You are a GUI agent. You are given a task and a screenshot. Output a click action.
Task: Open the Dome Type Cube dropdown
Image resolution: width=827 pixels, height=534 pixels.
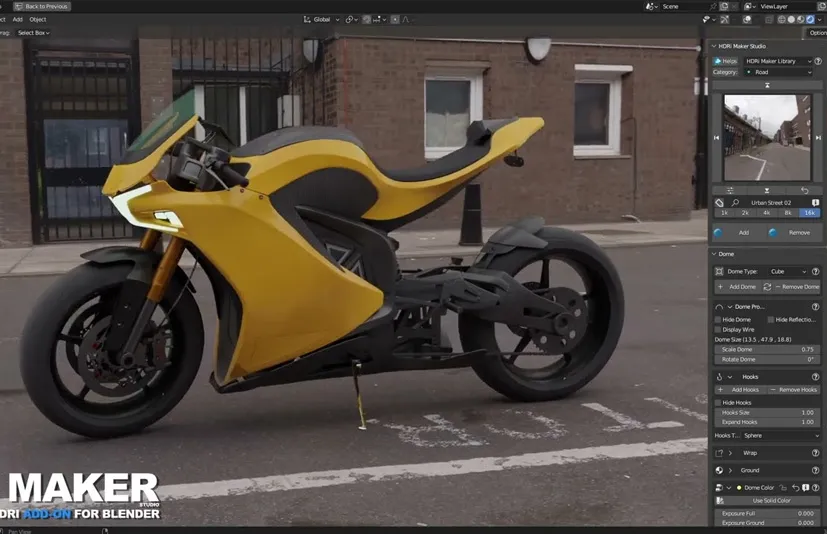pos(788,271)
